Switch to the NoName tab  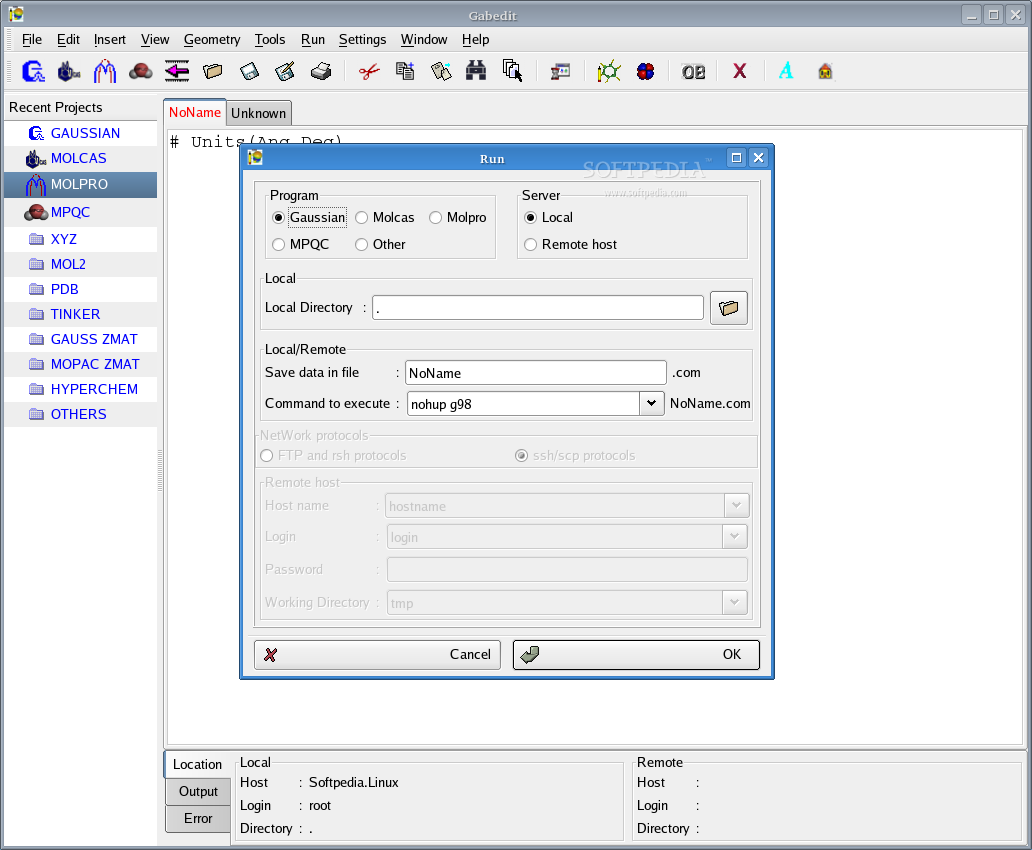[195, 112]
